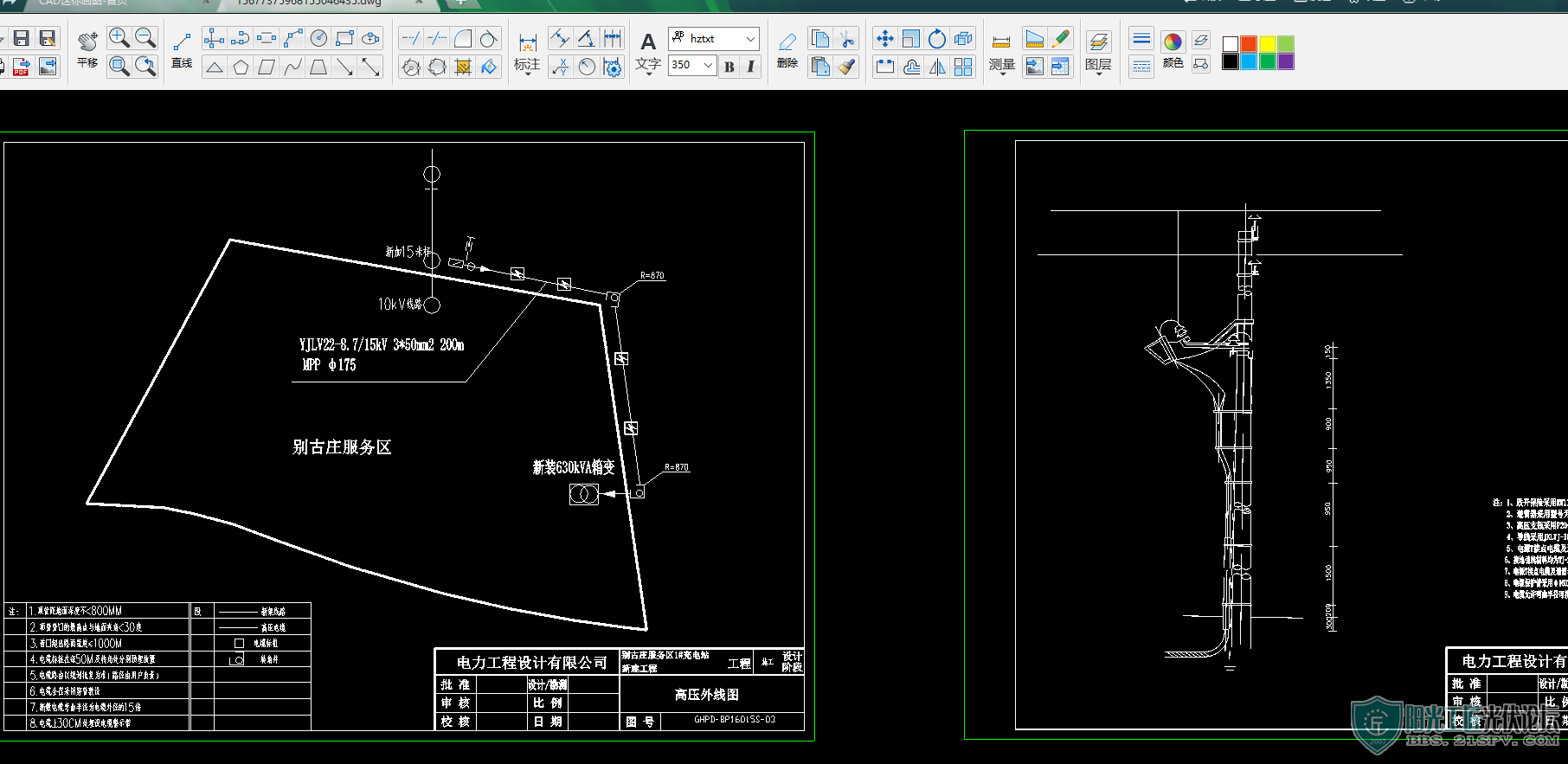
Task: Click the 删除 eraser delete tool
Action: pyautogui.click(x=787, y=50)
